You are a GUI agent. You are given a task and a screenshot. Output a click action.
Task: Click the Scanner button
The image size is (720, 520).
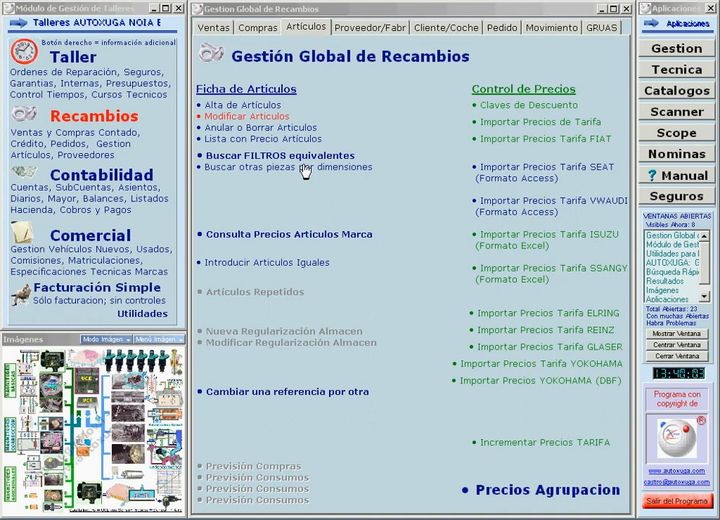676,112
